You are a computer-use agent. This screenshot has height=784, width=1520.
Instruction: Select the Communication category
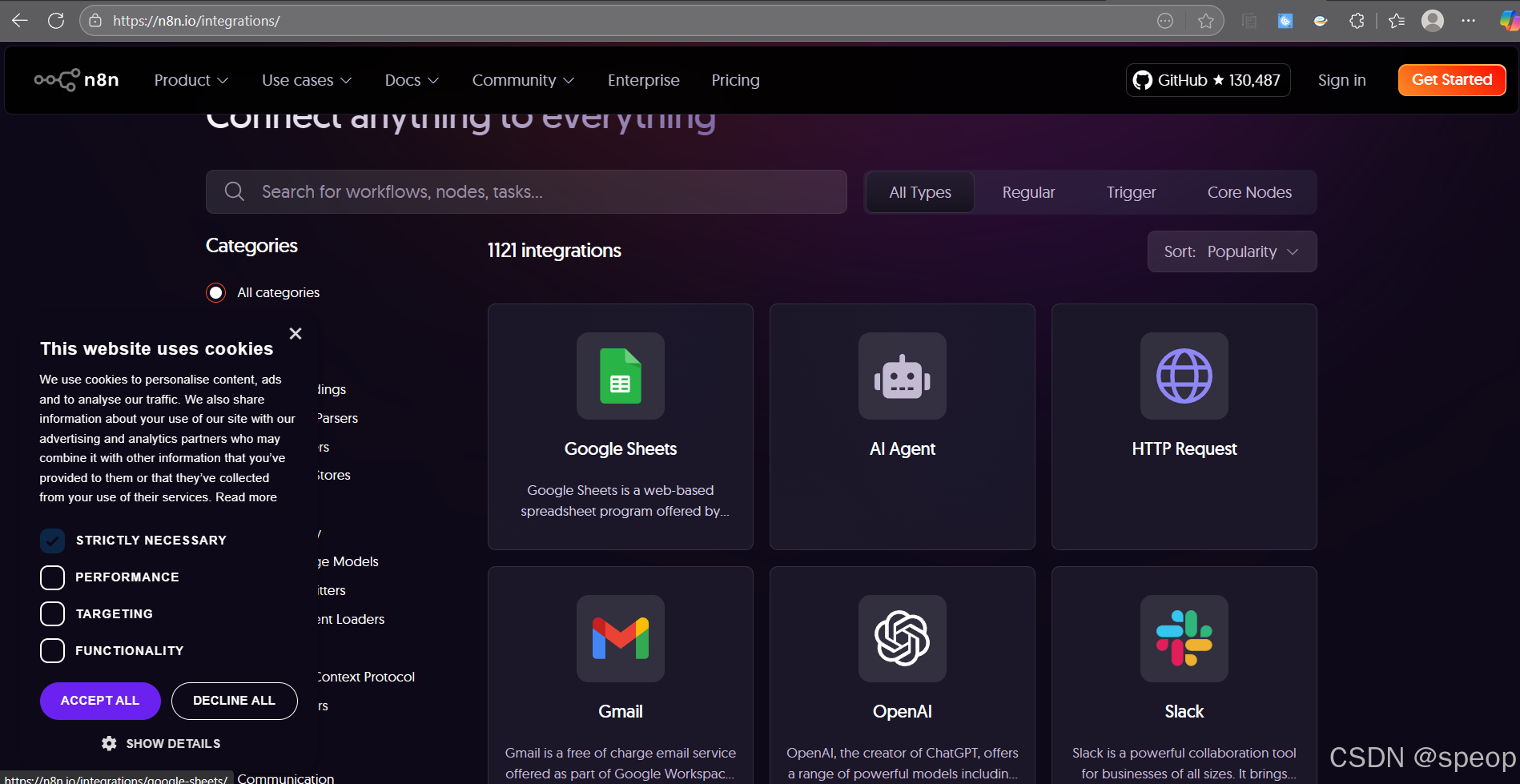tap(286, 778)
